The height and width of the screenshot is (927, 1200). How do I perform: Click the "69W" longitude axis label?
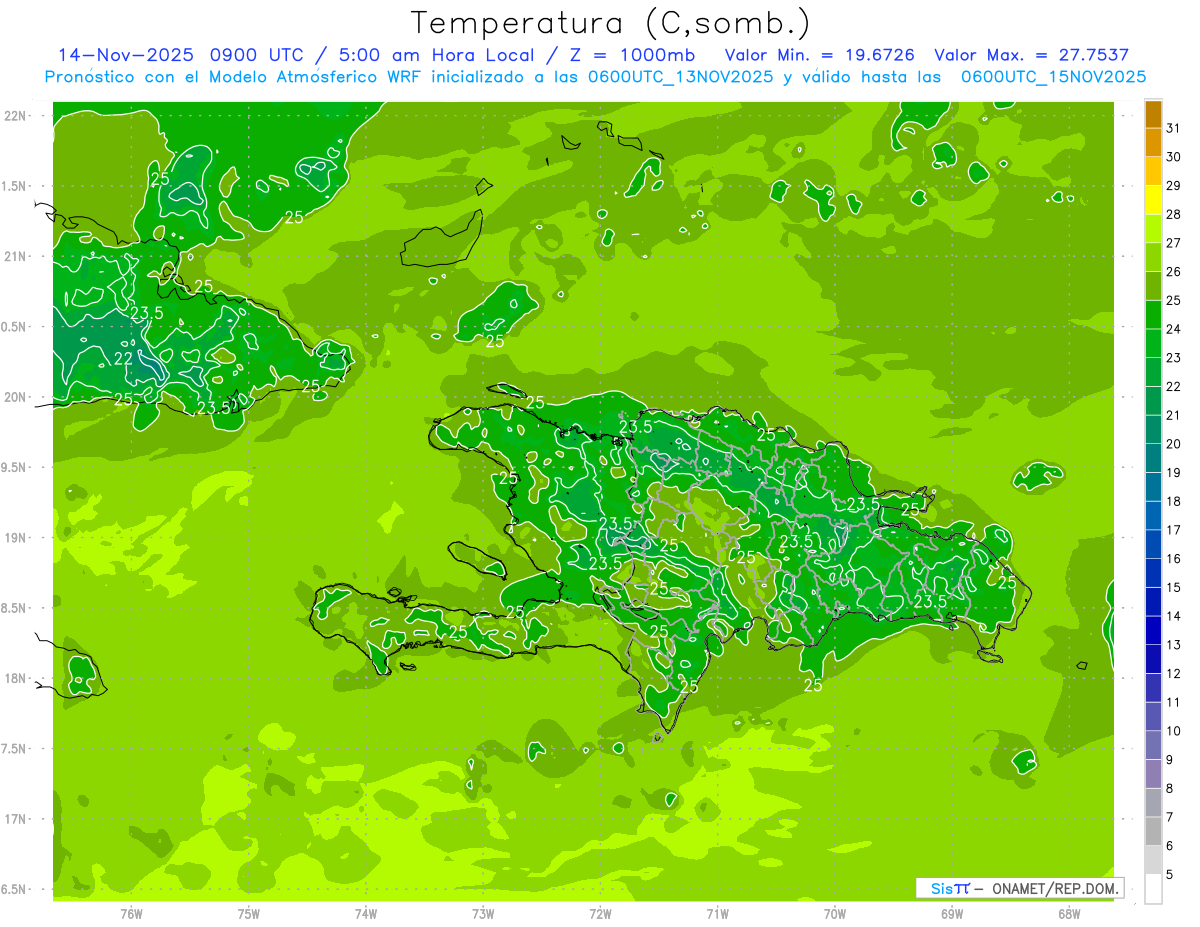pyautogui.click(x=952, y=914)
